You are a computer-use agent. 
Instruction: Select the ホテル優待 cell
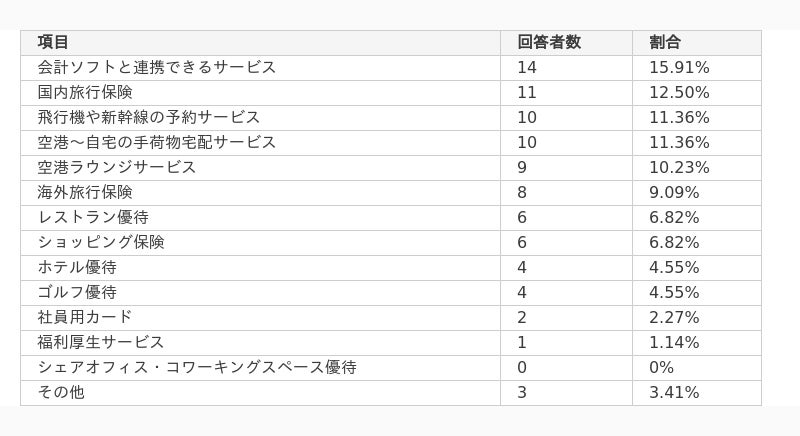click(x=260, y=268)
